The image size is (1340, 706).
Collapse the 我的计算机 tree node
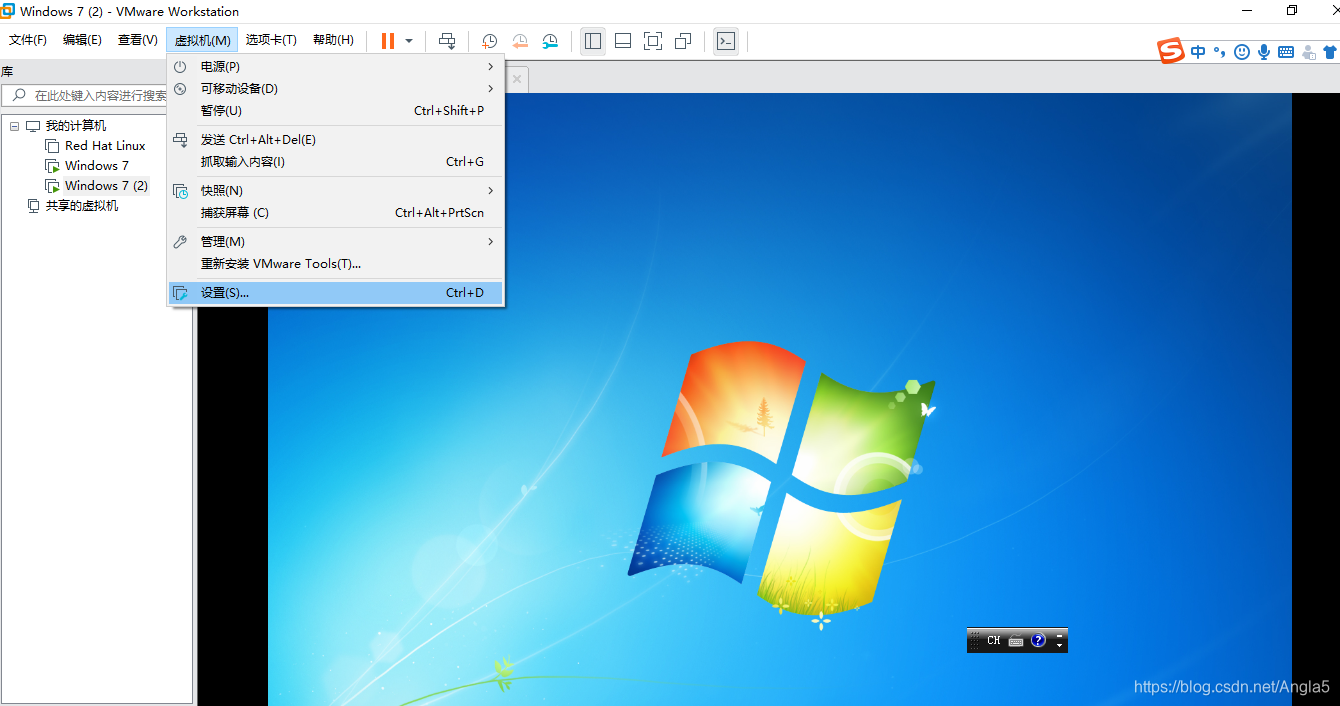pyautogui.click(x=14, y=126)
